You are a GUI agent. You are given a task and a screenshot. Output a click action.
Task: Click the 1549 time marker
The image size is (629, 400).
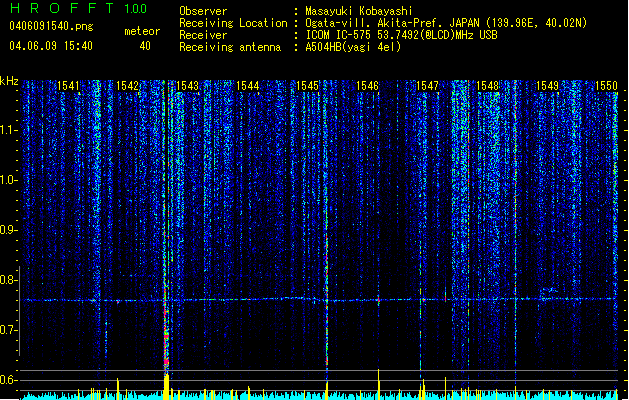tap(547, 86)
